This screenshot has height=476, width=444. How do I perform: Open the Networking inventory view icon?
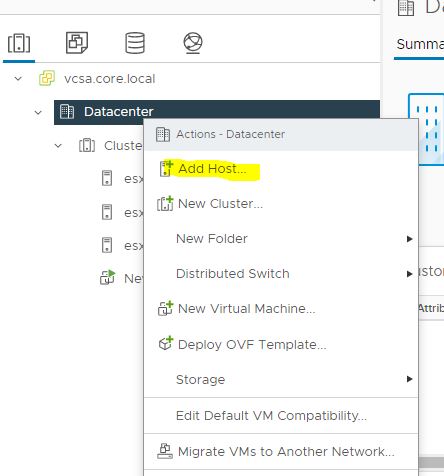coord(193,43)
